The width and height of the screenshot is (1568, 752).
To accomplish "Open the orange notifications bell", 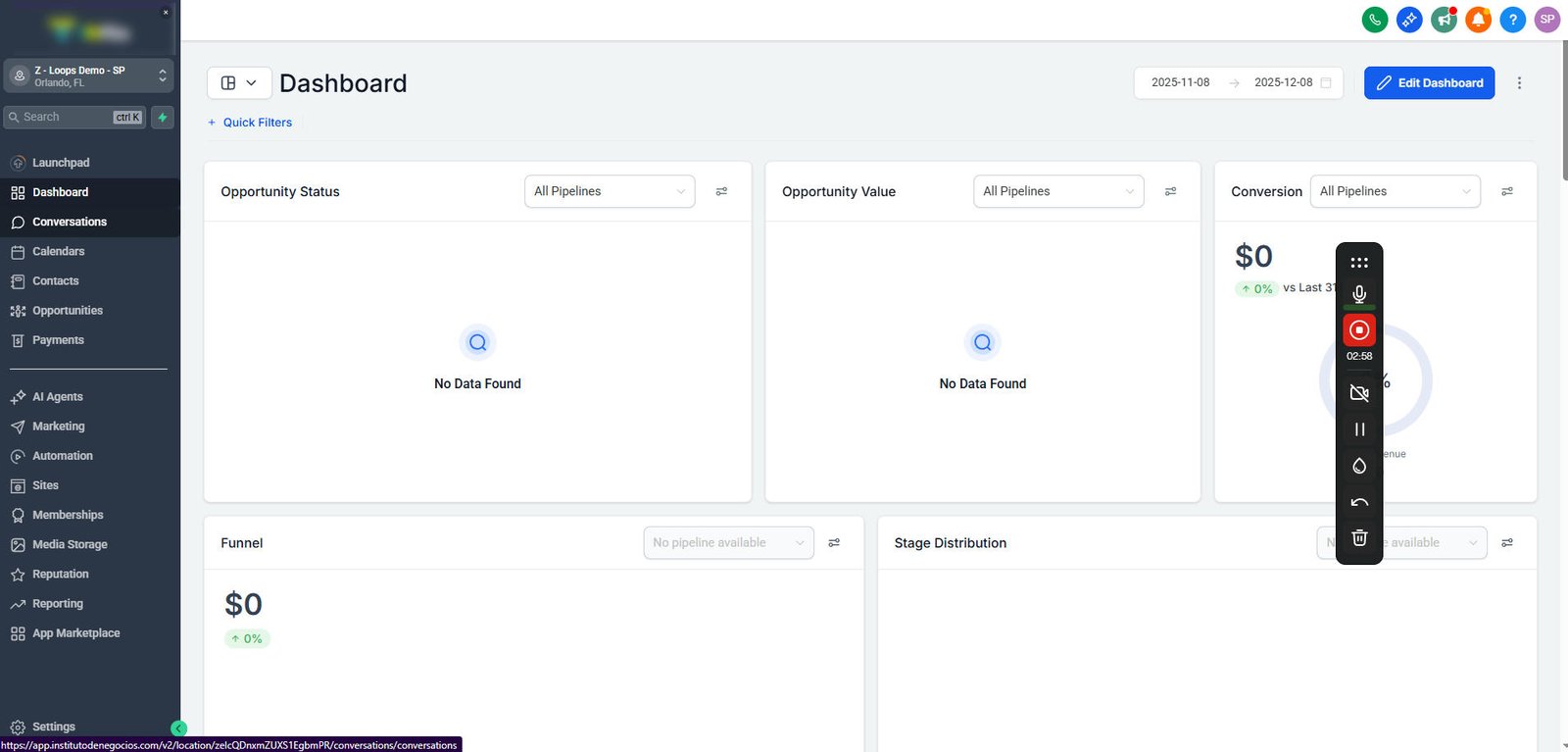I will pyautogui.click(x=1478, y=20).
